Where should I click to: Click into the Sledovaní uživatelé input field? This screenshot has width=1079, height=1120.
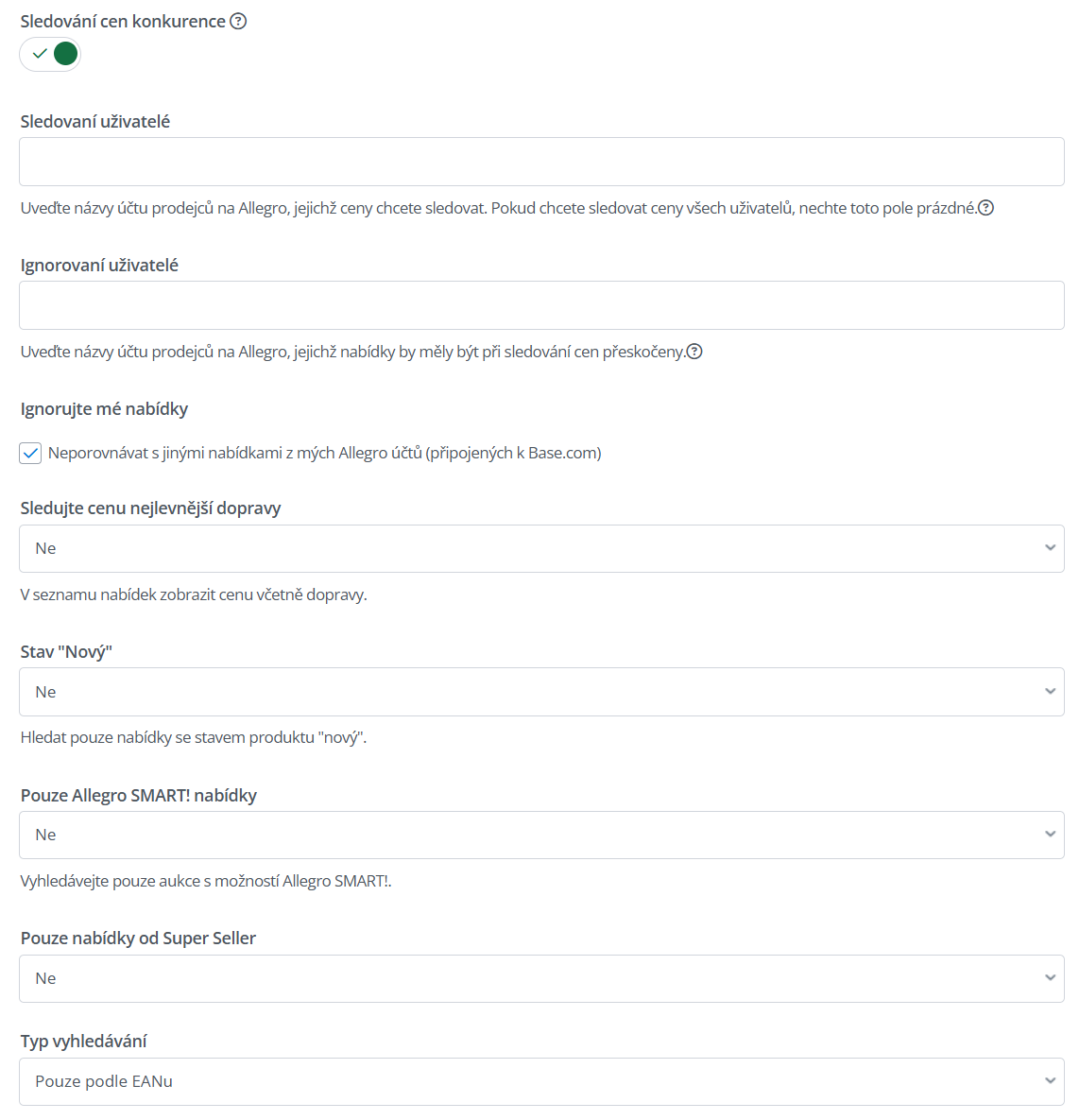point(541,163)
